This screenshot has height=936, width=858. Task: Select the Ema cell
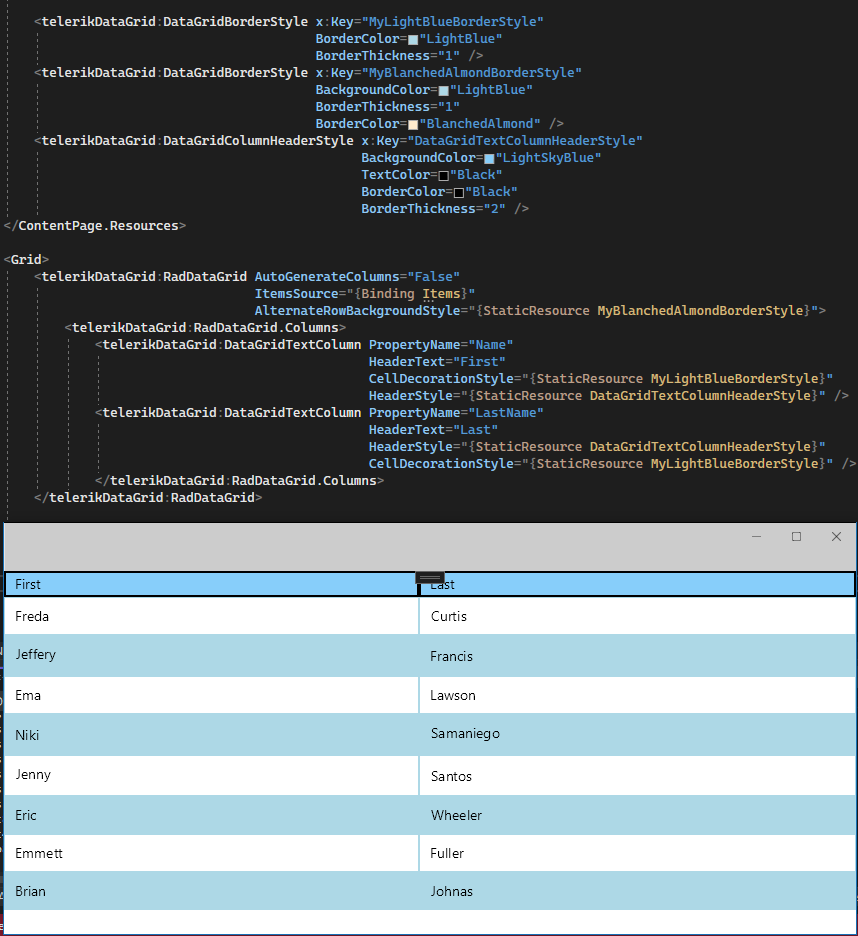[211, 695]
